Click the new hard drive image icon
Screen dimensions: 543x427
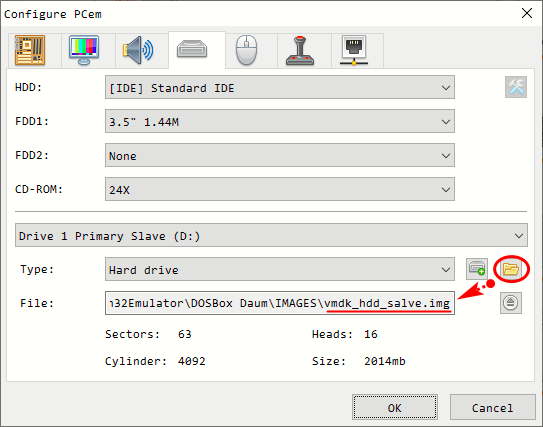pos(477,269)
